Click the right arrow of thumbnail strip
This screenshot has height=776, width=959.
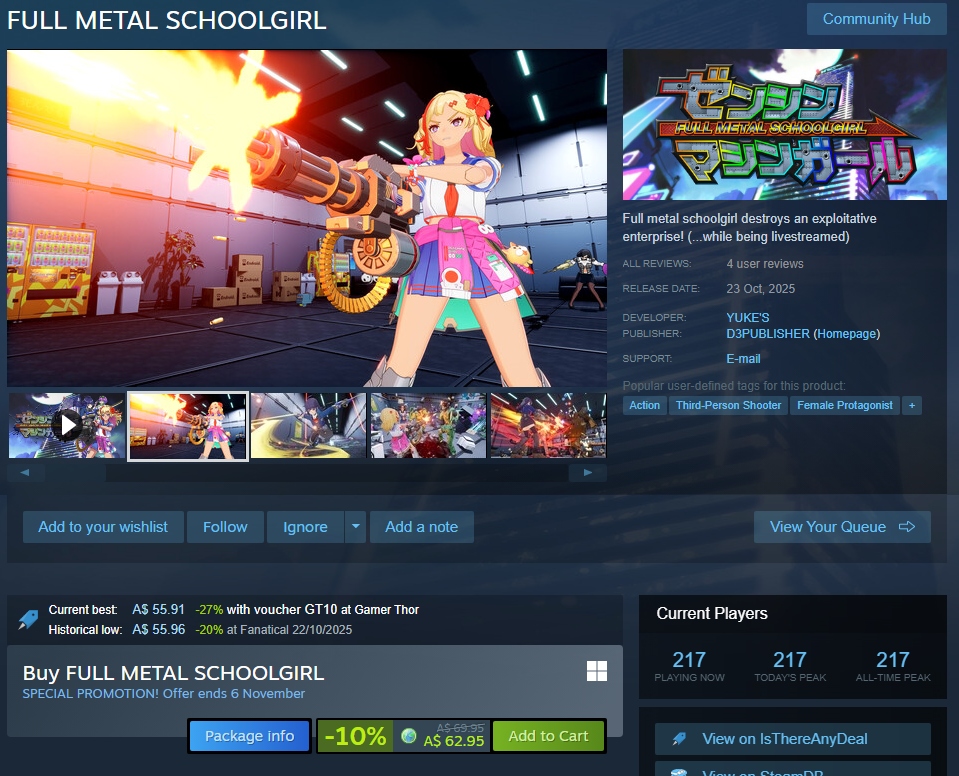pos(588,473)
